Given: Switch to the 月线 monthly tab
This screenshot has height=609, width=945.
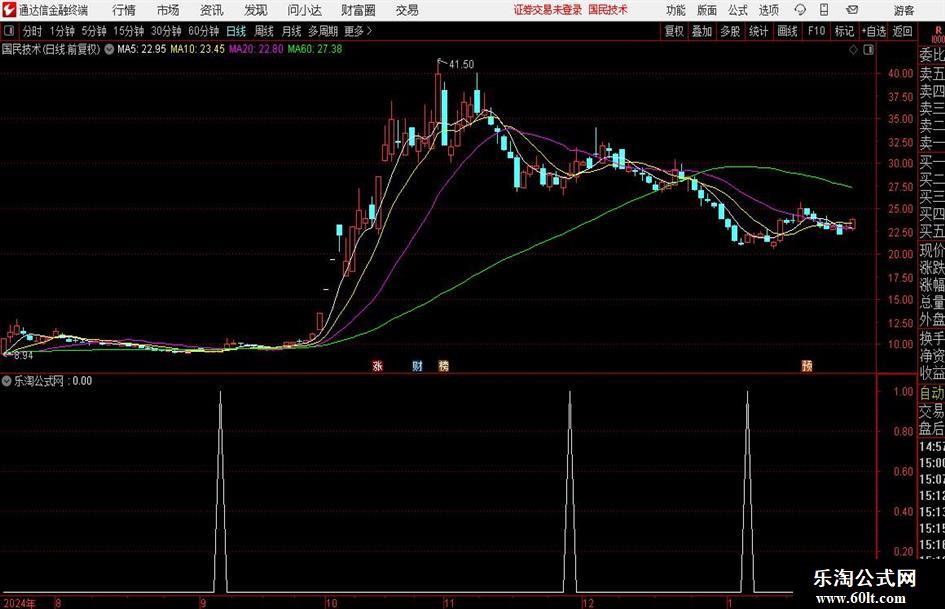Looking at the screenshot, I should pos(292,31).
